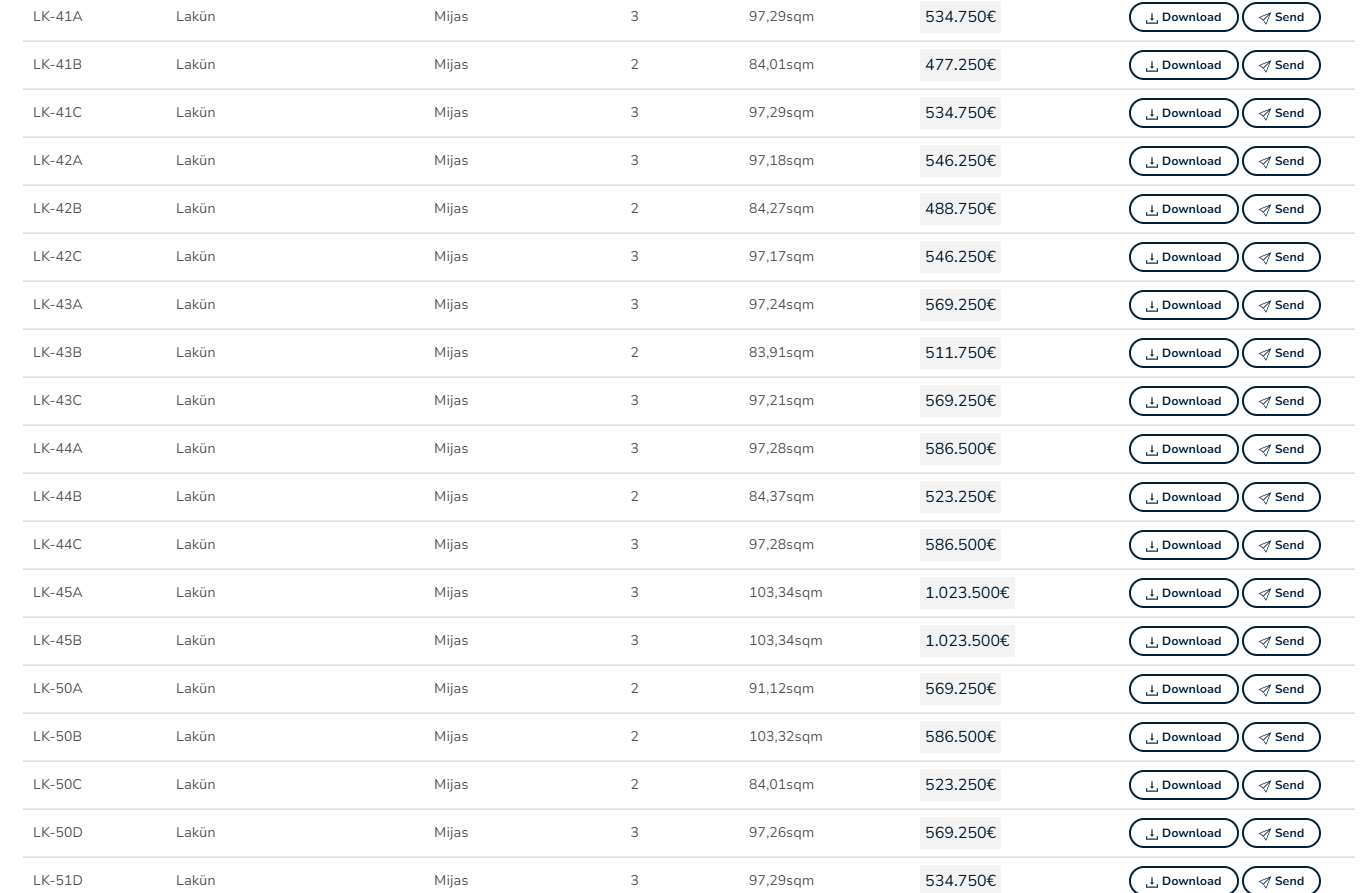Click the paper-plane send icon for LK-41B
Screen dimensions: 1370x893
(x=1265, y=66)
